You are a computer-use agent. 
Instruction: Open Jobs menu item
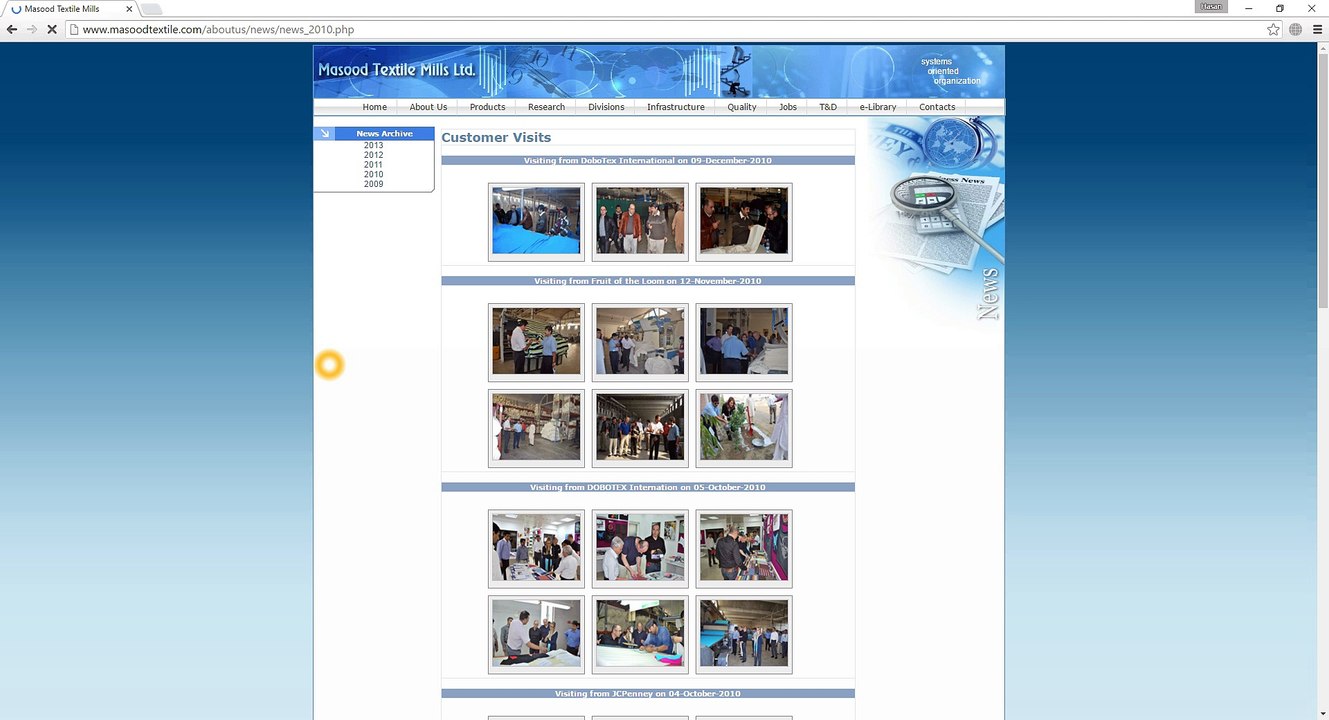tap(788, 107)
